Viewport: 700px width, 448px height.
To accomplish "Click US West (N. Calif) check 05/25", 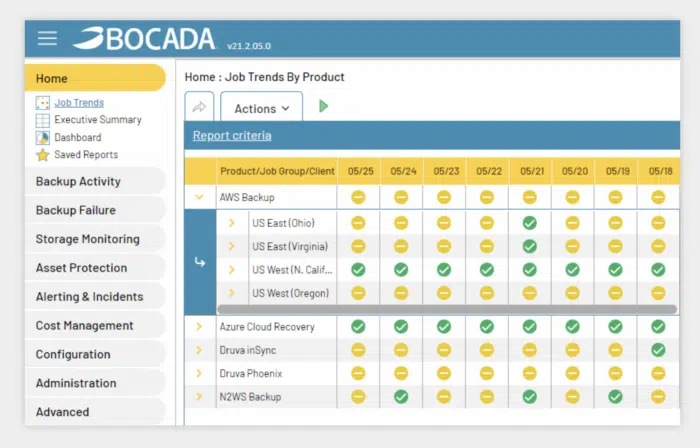I will [x=358, y=270].
